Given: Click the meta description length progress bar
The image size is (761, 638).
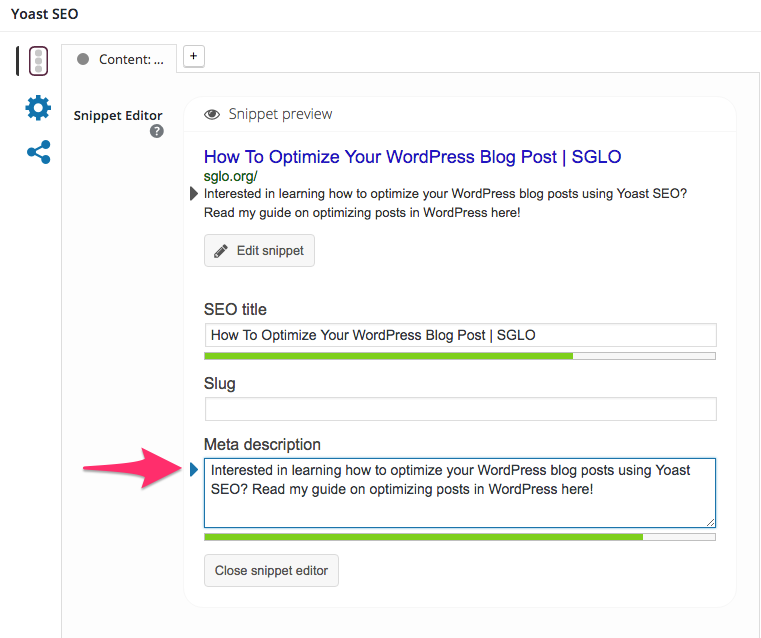Looking at the screenshot, I should click(x=460, y=537).
